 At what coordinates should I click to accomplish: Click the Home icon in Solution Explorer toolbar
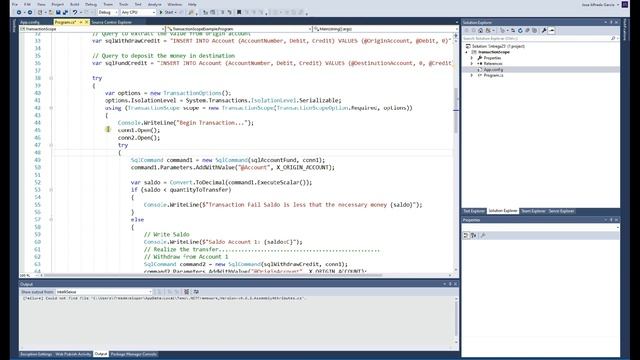[x=480, y=31]
